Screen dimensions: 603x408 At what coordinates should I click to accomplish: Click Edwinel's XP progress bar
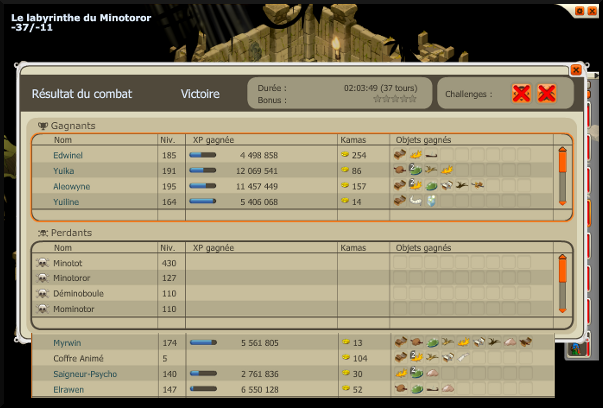click(203, 155)
